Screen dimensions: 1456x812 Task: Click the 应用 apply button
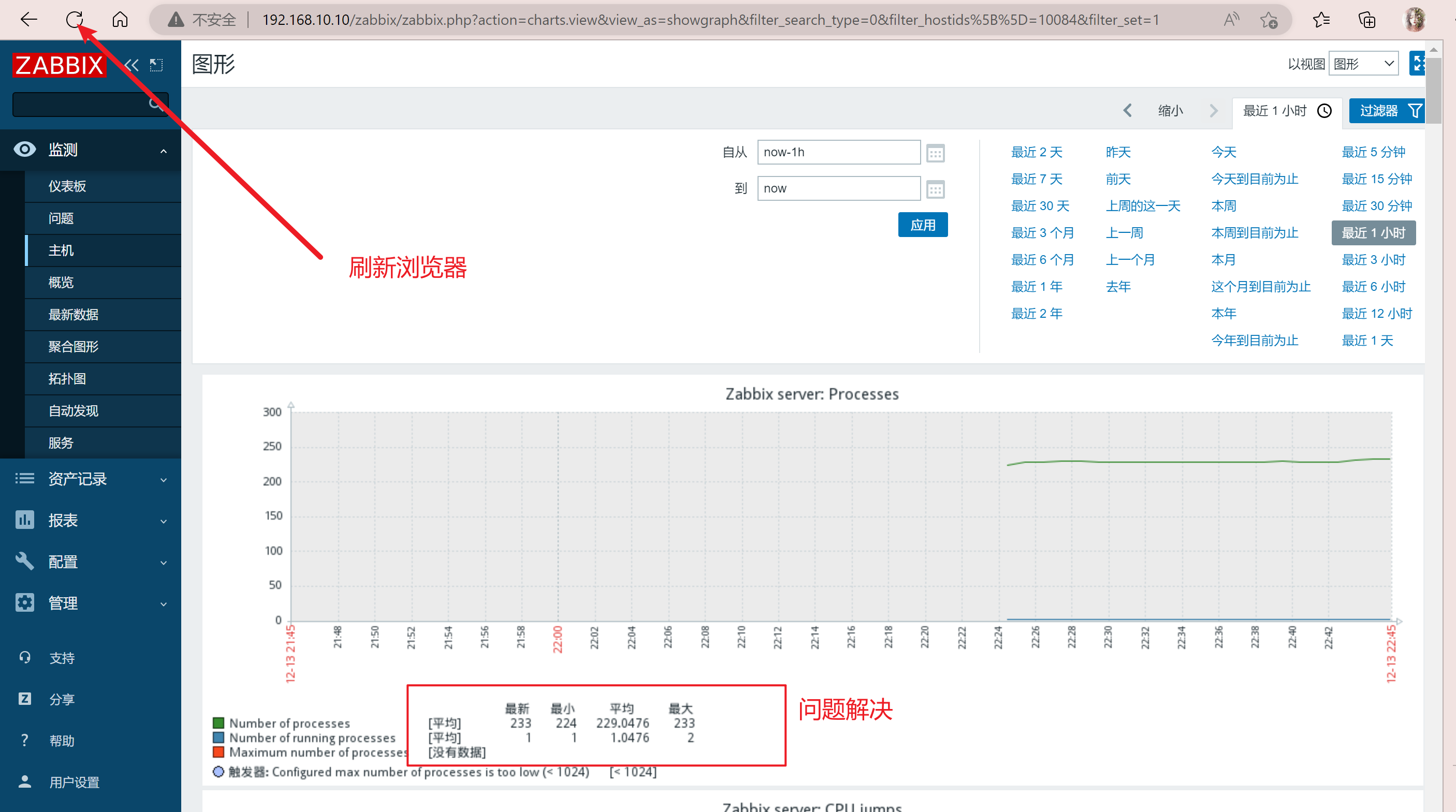tap(923, 225)
